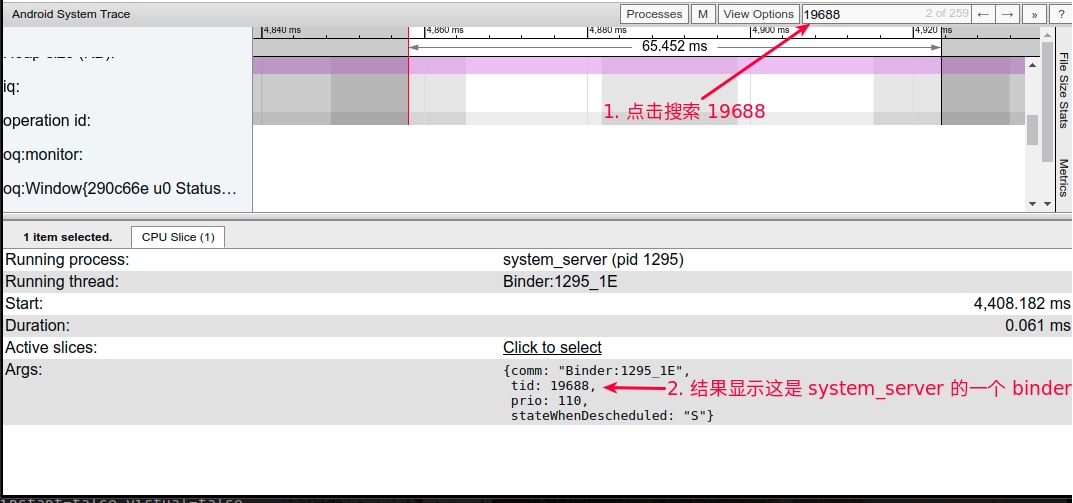Open the File Size Stats side panel
Viewport: 1073px width, 503px height.
click(1063, 90)
